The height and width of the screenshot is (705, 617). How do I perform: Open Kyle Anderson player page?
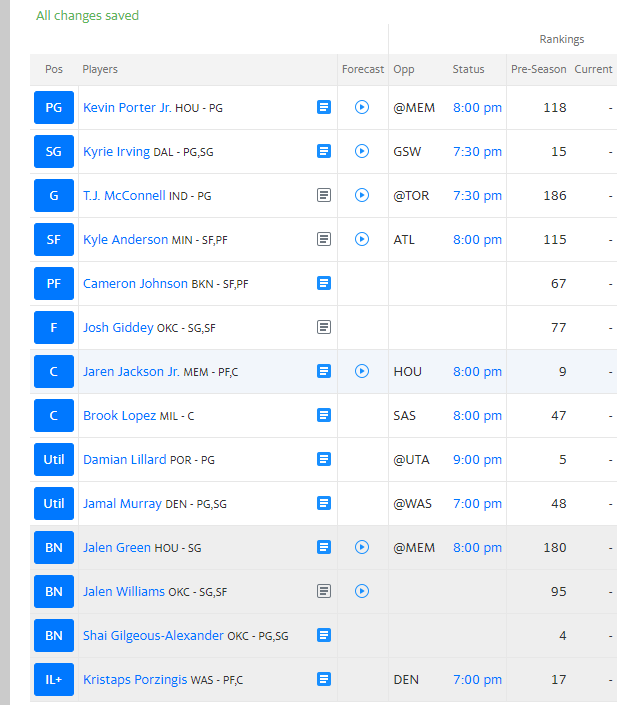click(125, 239)
